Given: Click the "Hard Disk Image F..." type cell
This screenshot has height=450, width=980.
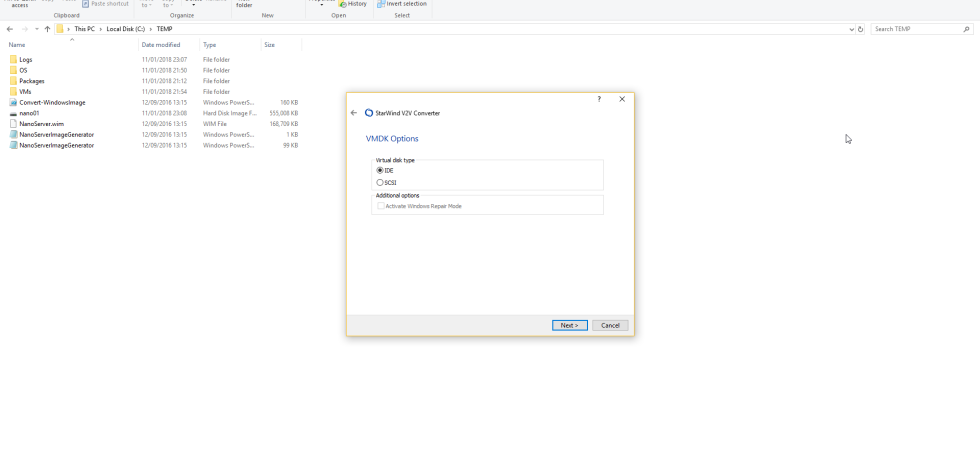Looking at the screenshot, I should point(229,113).
